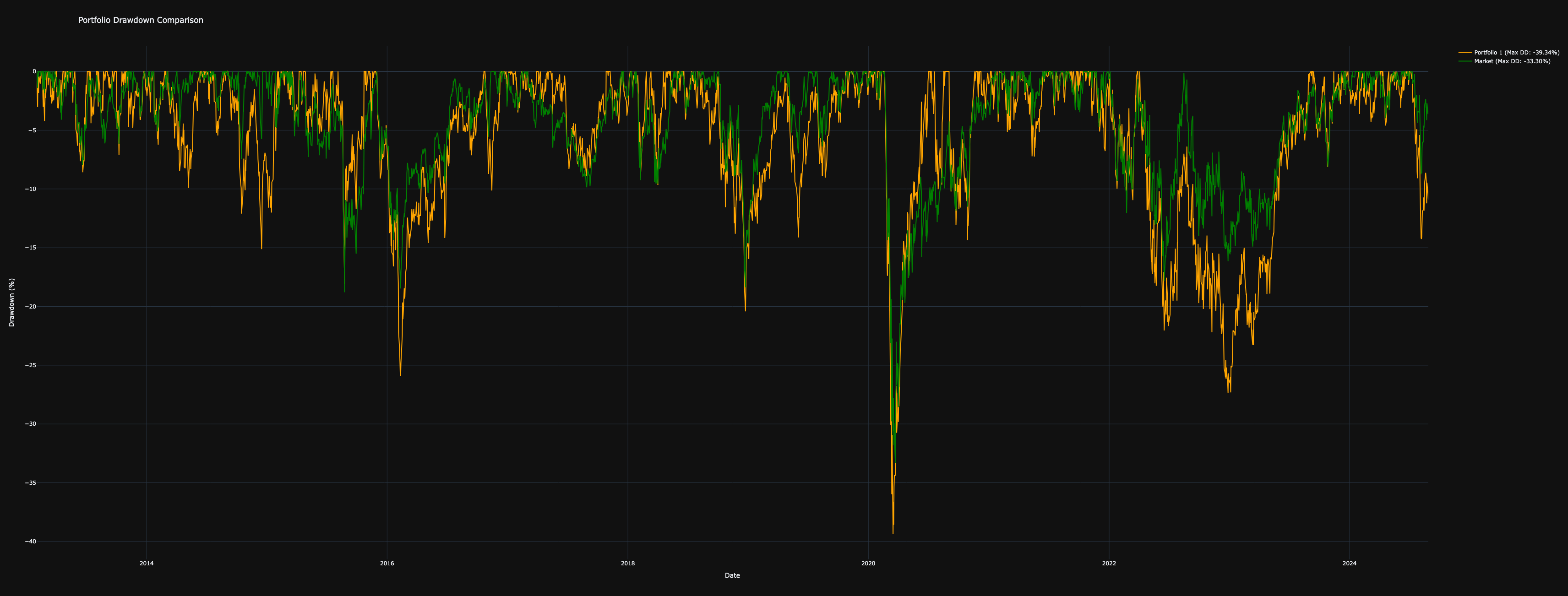Click the 2020 x-axis tick label

(x=868, y=563)
